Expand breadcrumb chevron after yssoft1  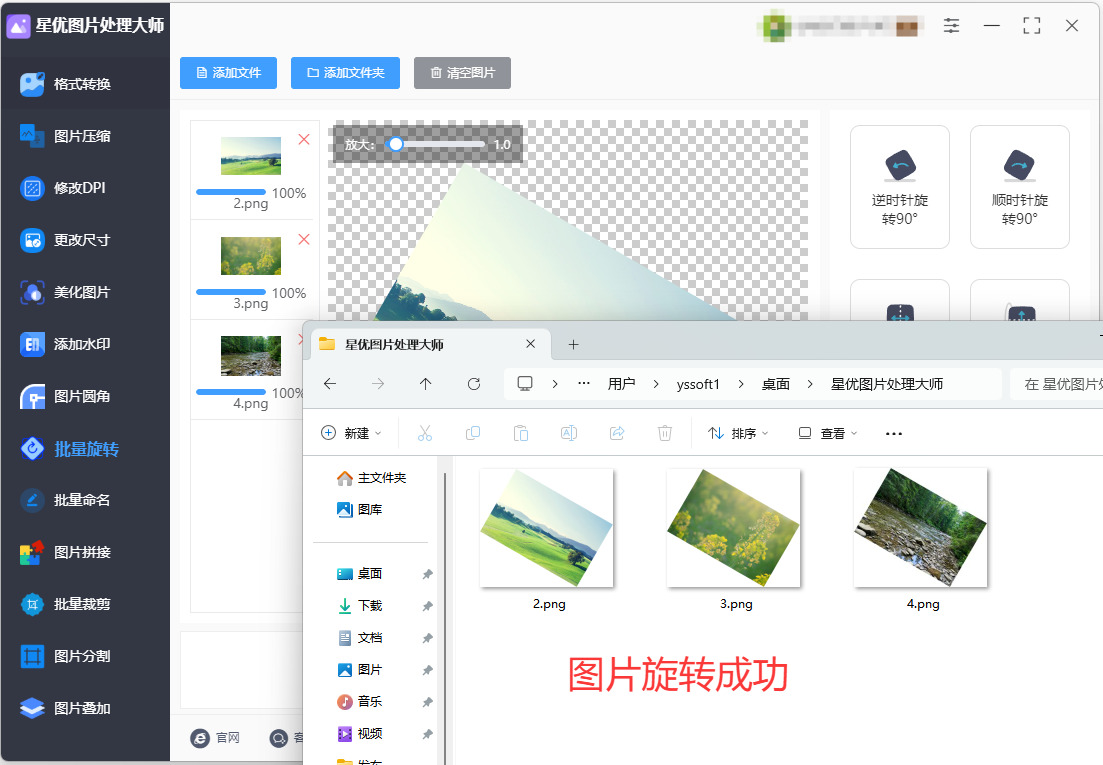pos(741,384)
